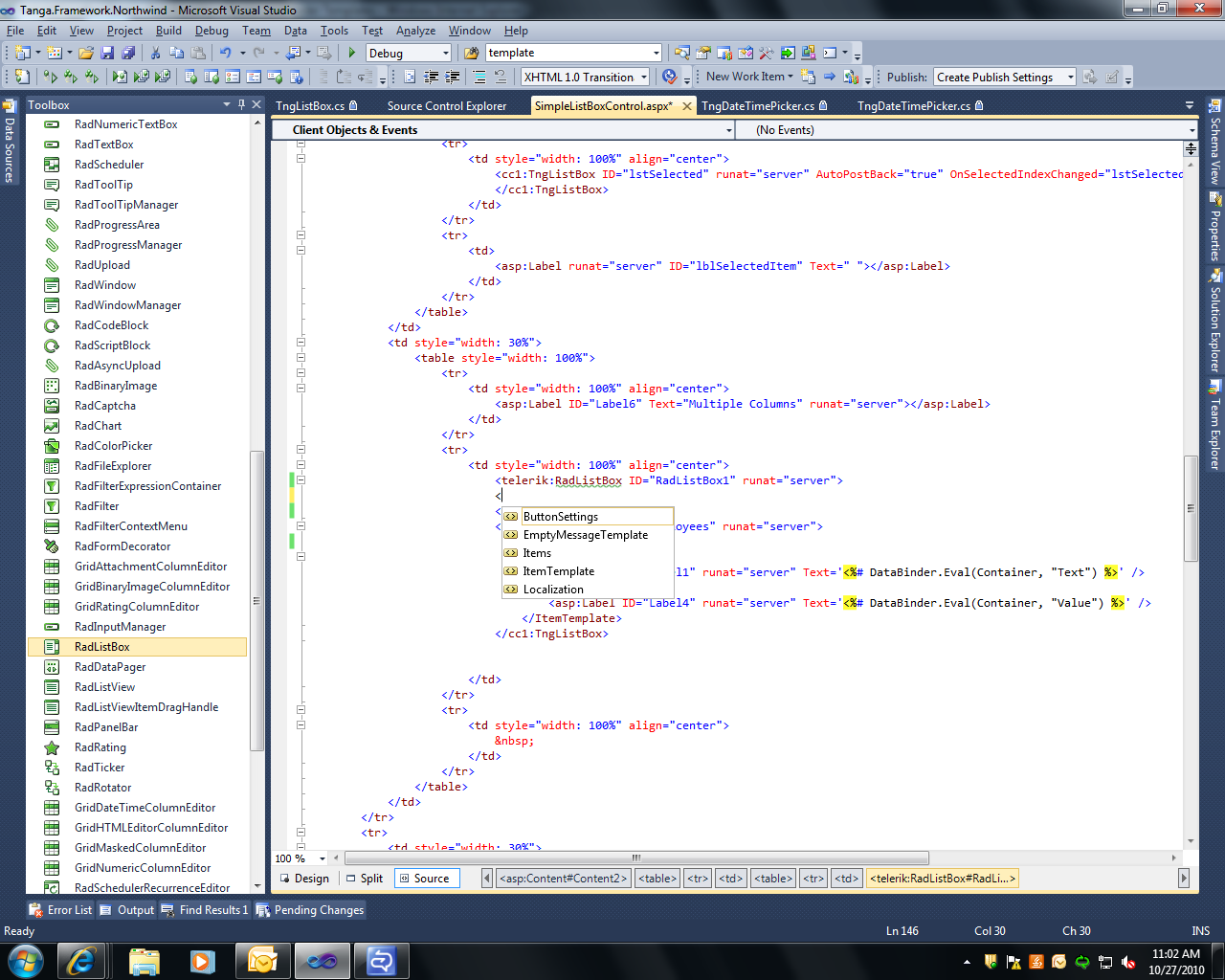Viewport: 1225px width, 980px height.
Task: Switch editor to Design view
Action: tap(303, 879)
